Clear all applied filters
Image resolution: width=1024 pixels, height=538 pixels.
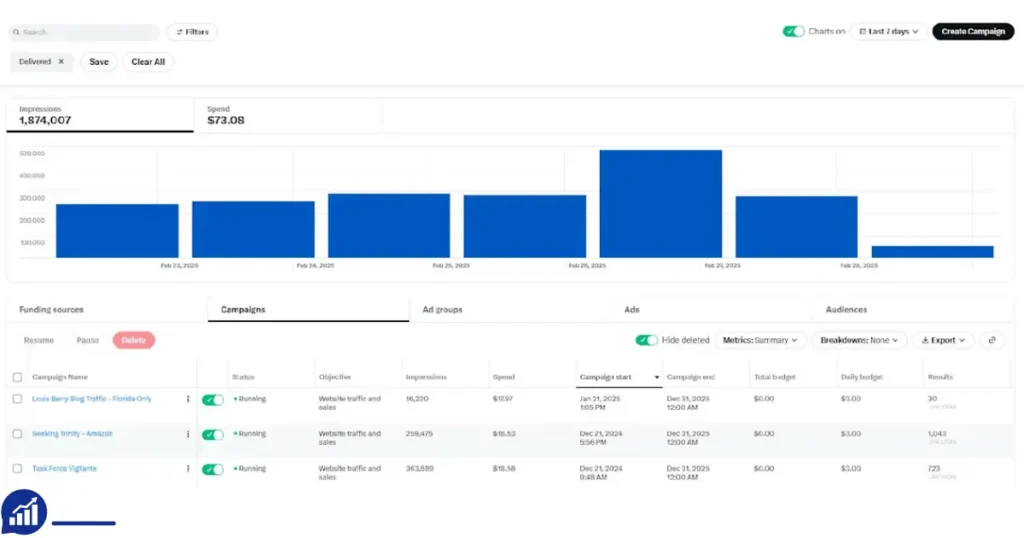coord(148,62)
